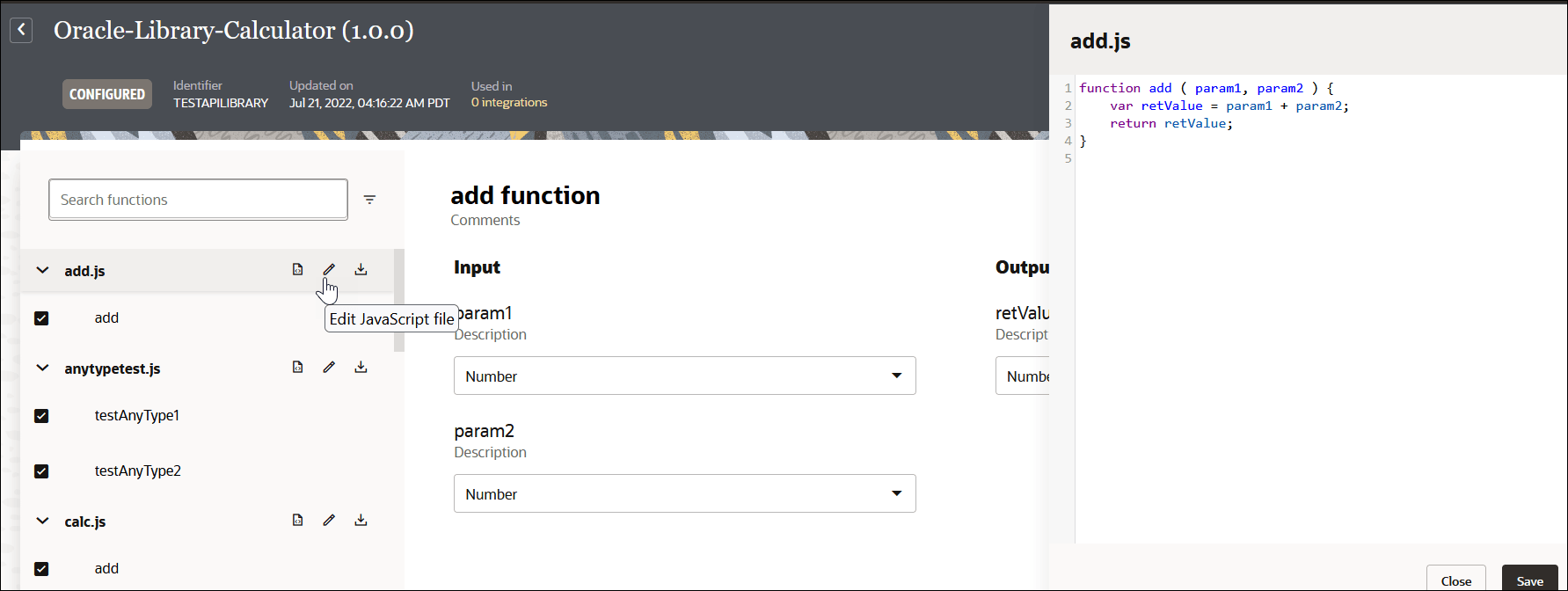Click the Updated on timestamp
This screenshot has width=1568, height=591.
tap(369, 103)
